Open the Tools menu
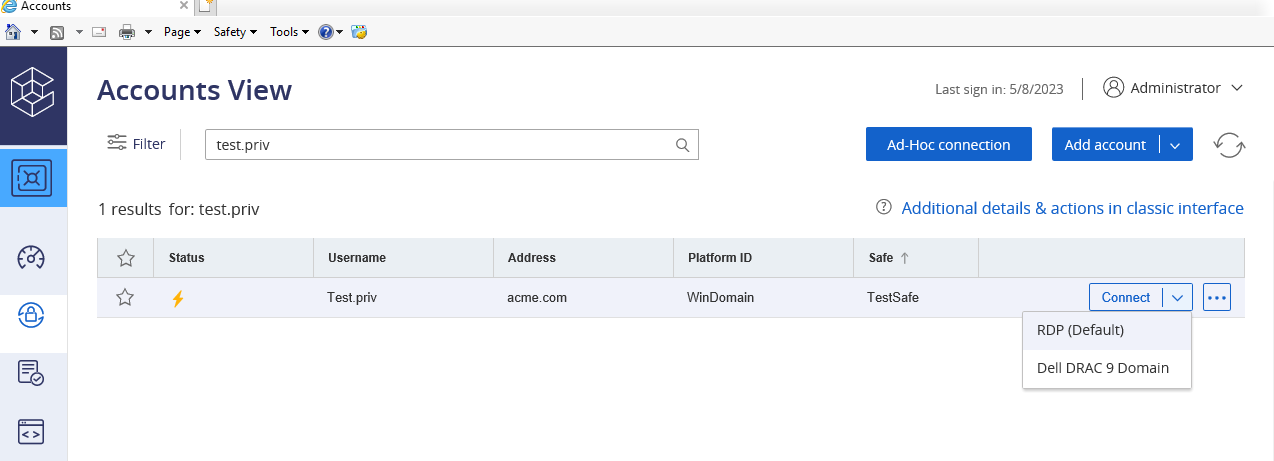 (x=289, y=32)
